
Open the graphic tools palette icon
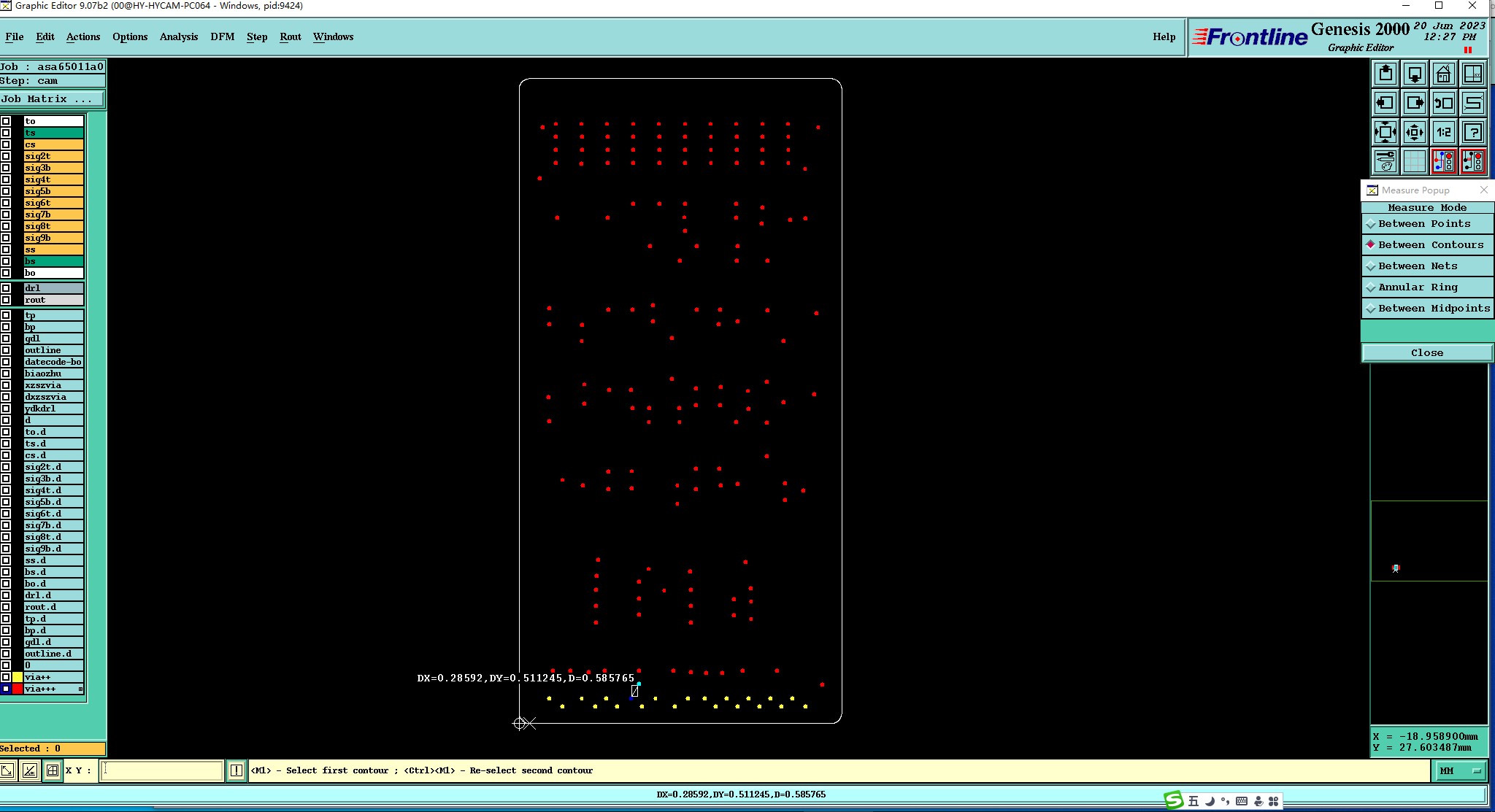pos(1385,161)
